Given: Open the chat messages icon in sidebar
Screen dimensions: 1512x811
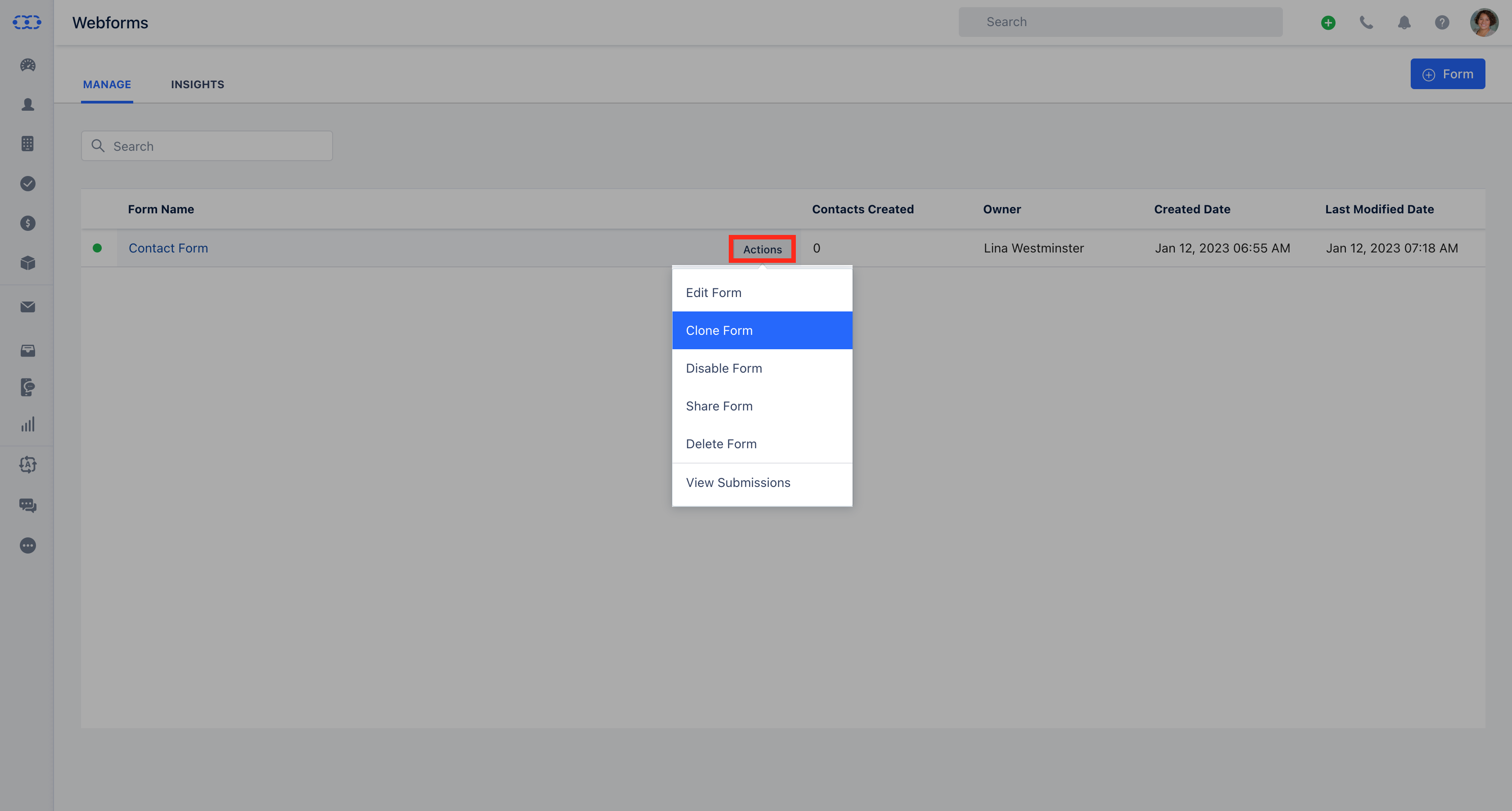Looking at the screenshot, I should (27, 505).
